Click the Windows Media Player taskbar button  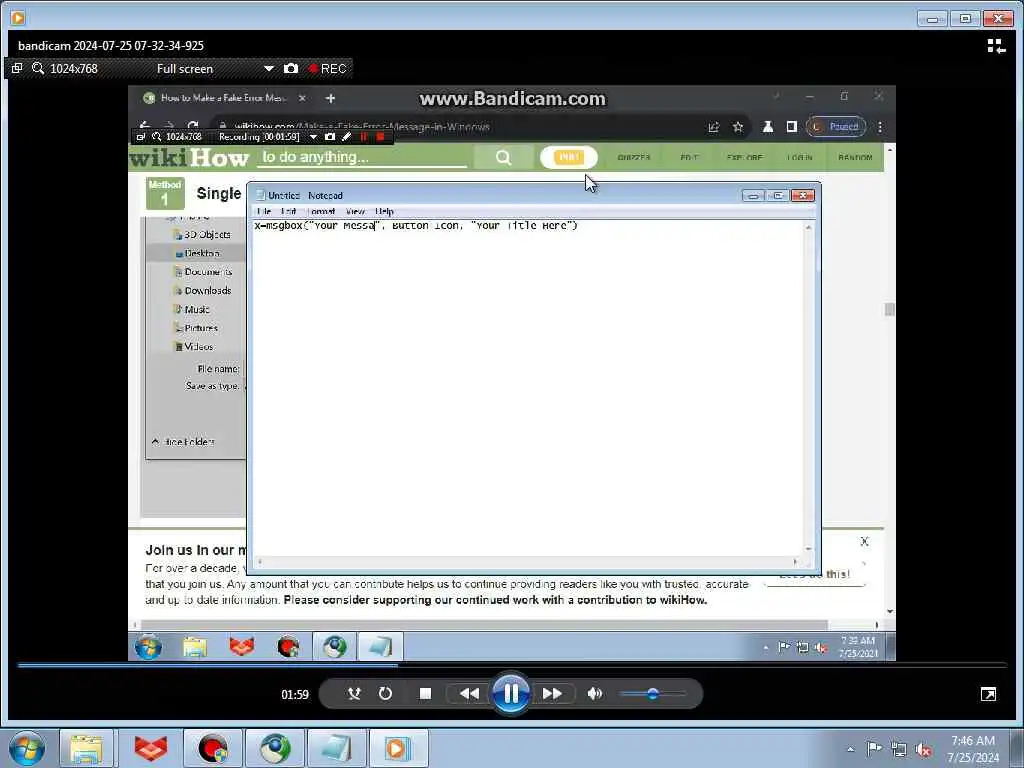tap(398, 748)
